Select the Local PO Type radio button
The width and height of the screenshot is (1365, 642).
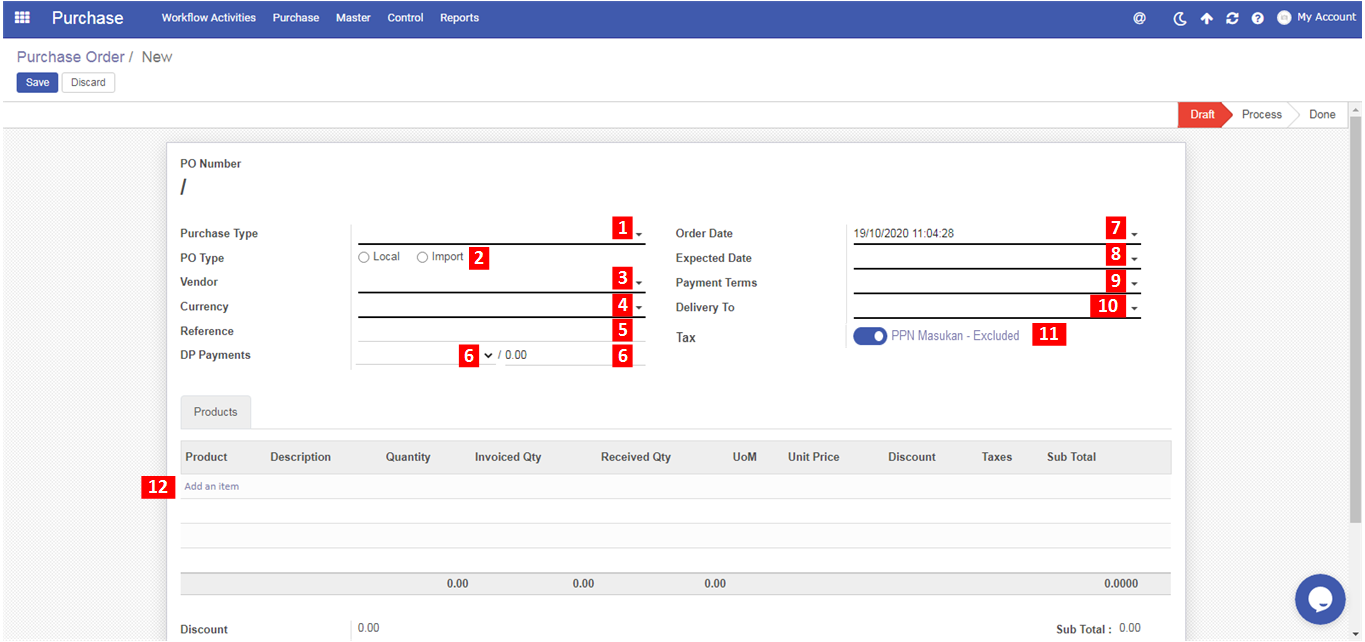tap(364, 258)
